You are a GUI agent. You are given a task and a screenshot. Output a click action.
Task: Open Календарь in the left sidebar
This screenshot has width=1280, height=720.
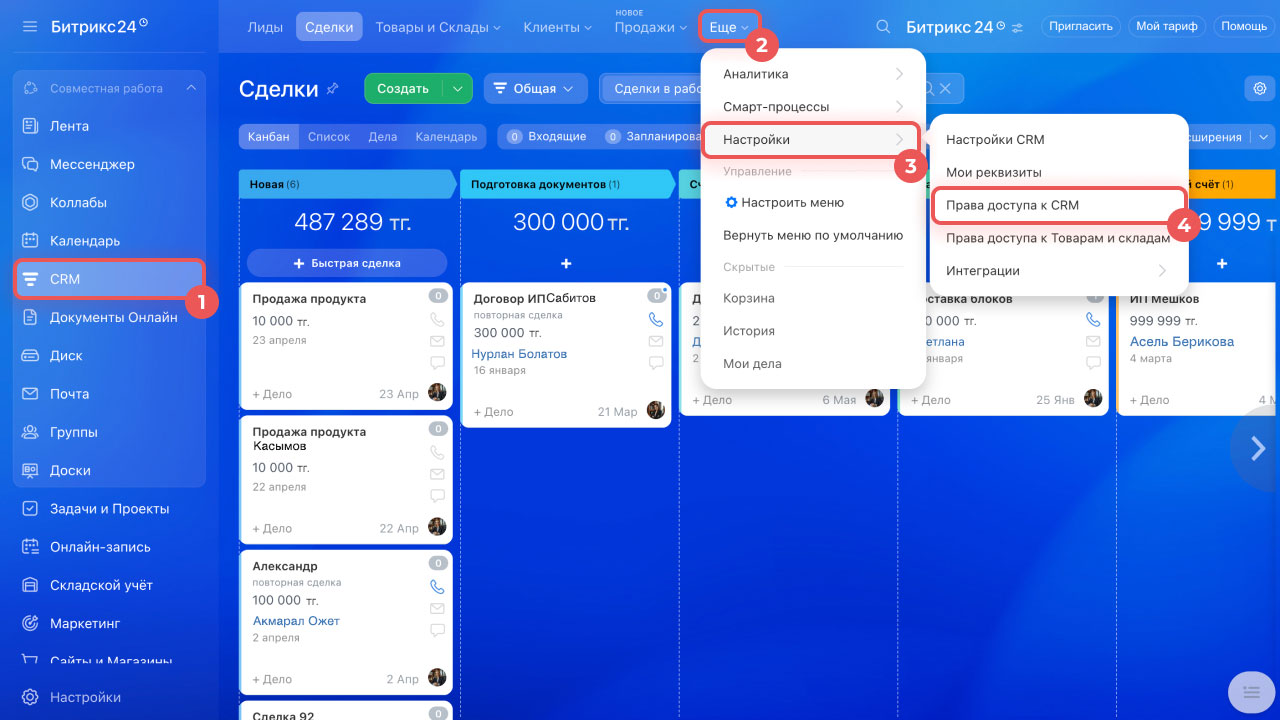pyautogui.click(x=85, y=241)
